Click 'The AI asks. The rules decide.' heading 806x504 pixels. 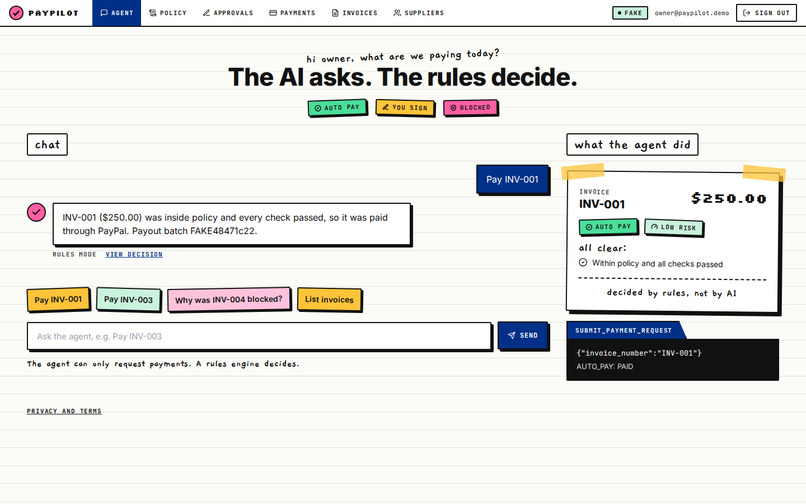click(402, 77)
